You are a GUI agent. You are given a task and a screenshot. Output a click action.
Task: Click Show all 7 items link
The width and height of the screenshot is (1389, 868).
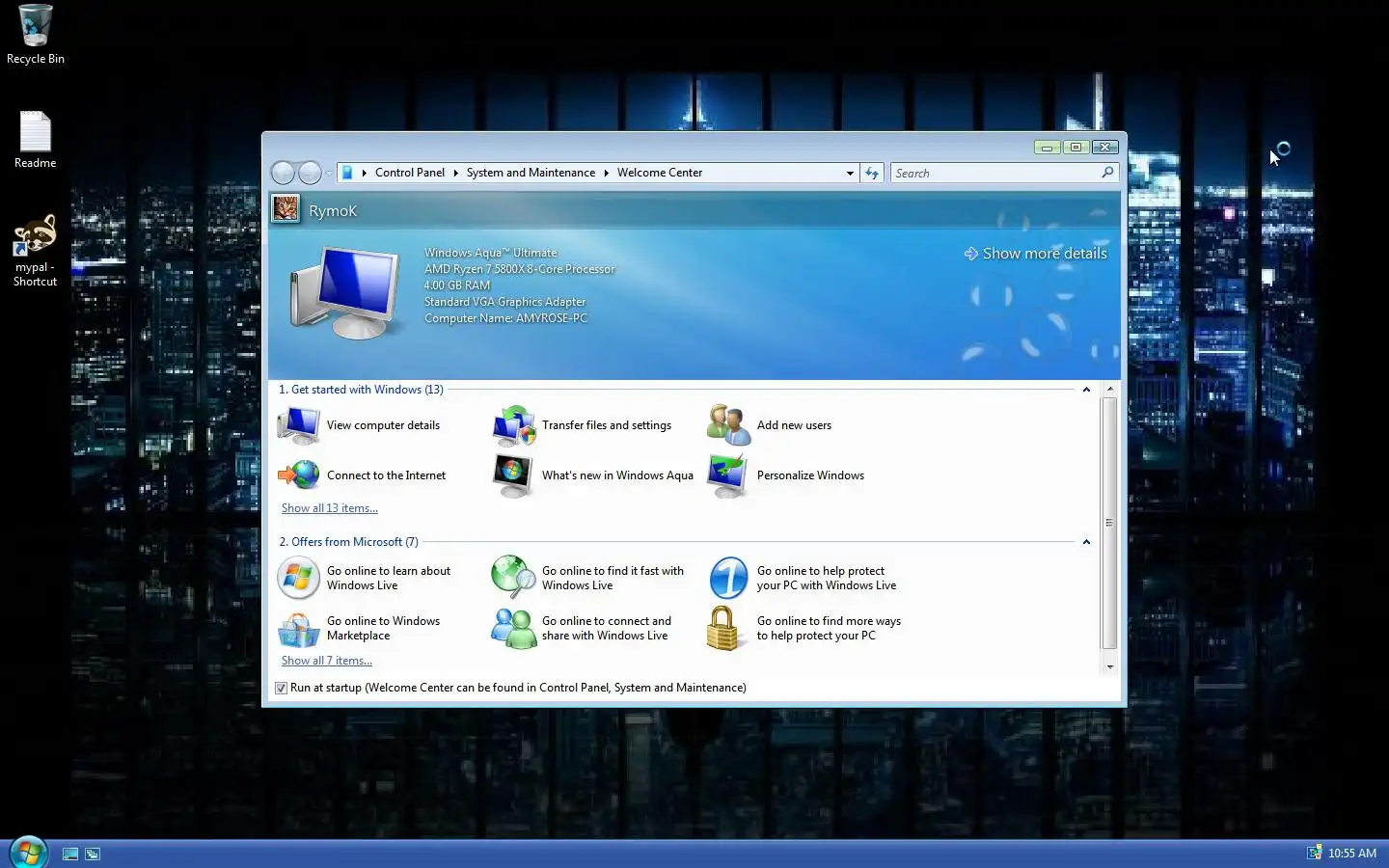[327, 661]
